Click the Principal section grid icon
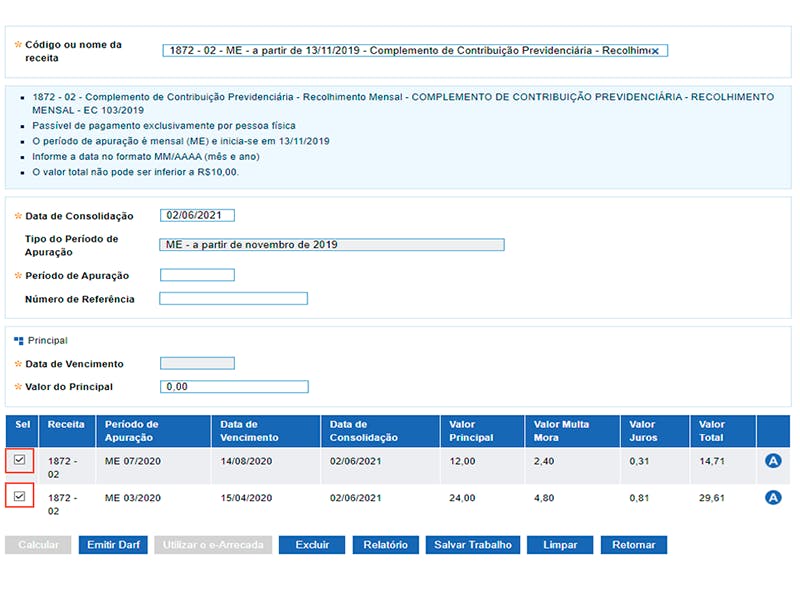 pyautogui.click(x=19, y=340)
